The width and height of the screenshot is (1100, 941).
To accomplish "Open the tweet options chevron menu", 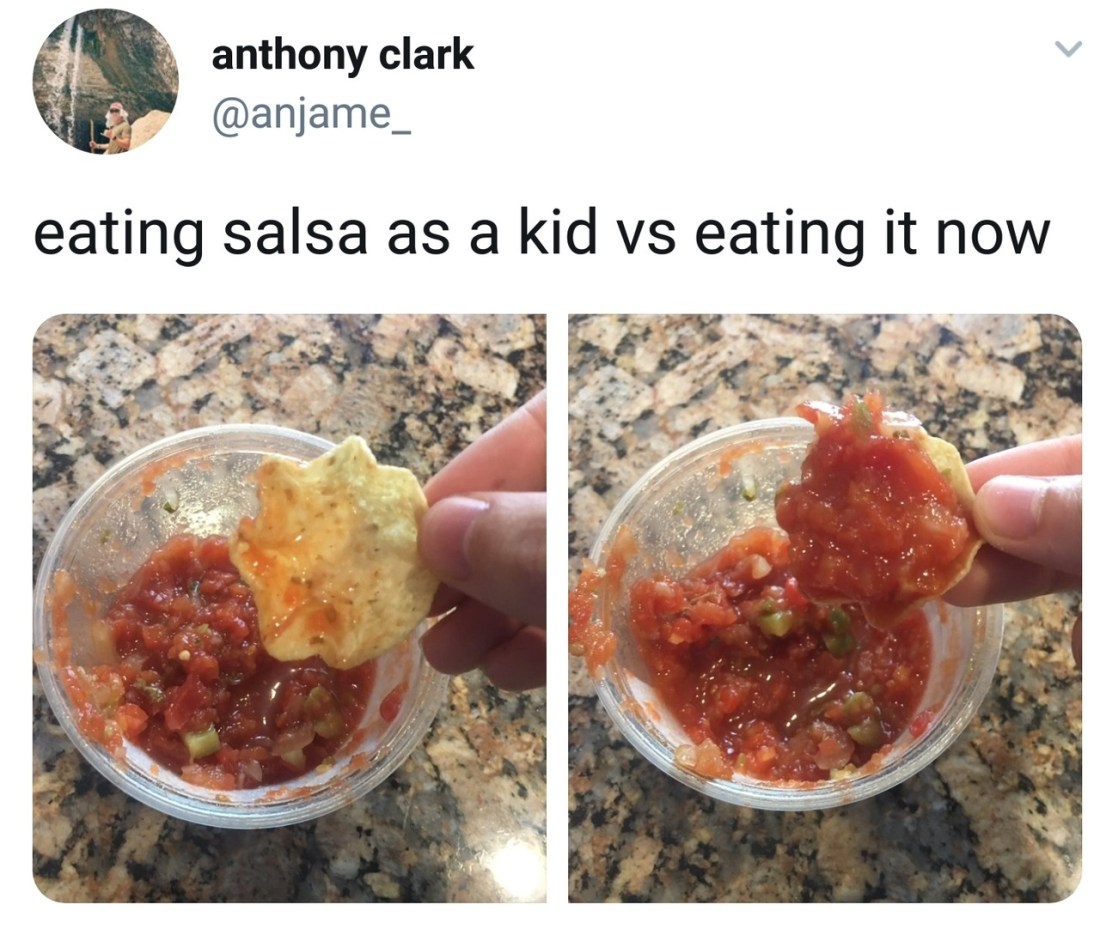I will (1068, 49).
